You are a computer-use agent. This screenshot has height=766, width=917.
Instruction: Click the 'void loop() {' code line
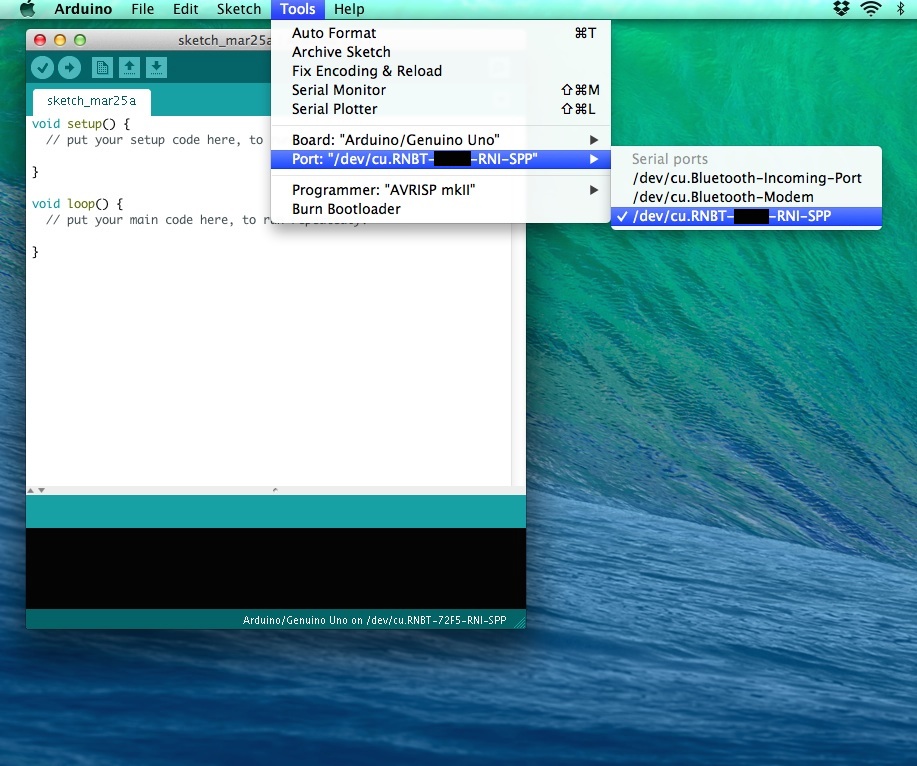(x=77, y=204)
